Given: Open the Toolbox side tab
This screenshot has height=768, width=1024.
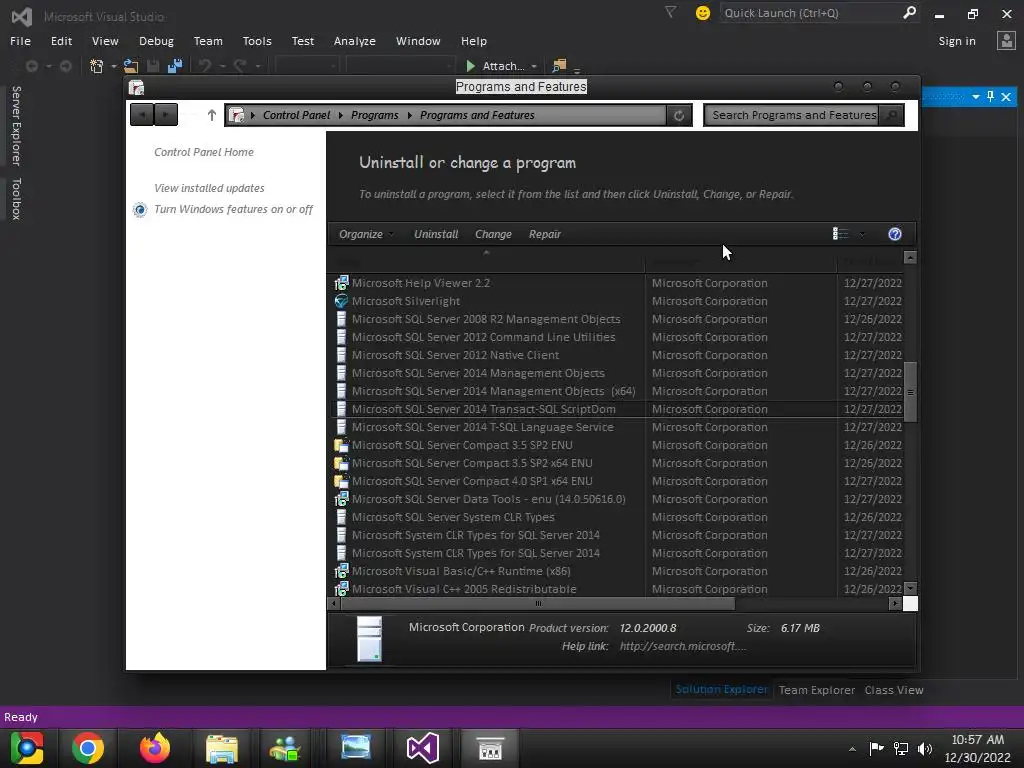Looking at the screenshot, I should point(16,199).
